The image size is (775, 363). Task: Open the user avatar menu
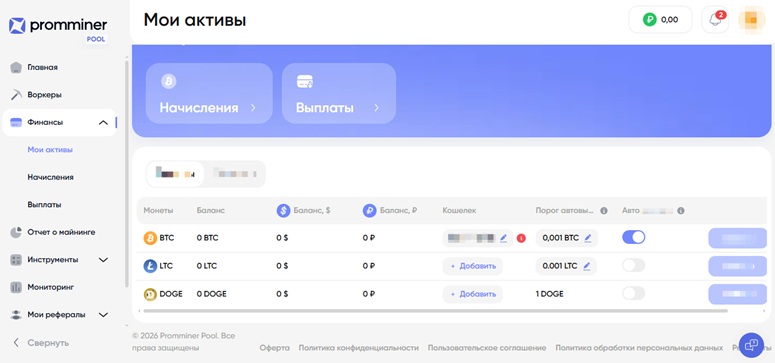[751, 20]
